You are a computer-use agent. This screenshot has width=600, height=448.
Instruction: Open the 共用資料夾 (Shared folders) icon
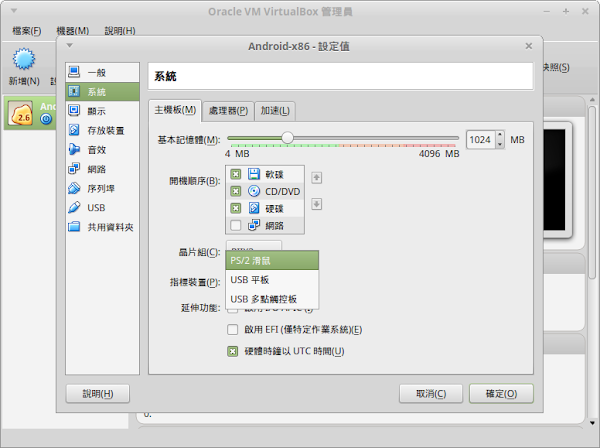tap(74, 227)
